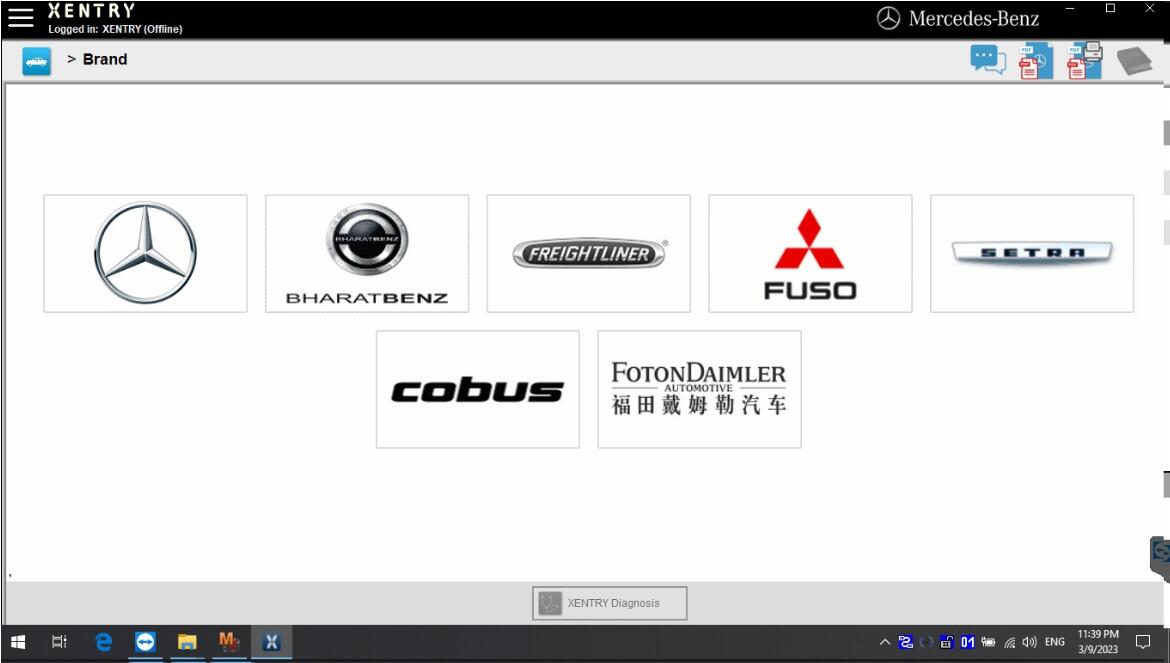1170x663 pixels.
Task: Open File Explorer from the taskbar
Action: (x=187, y=642)
